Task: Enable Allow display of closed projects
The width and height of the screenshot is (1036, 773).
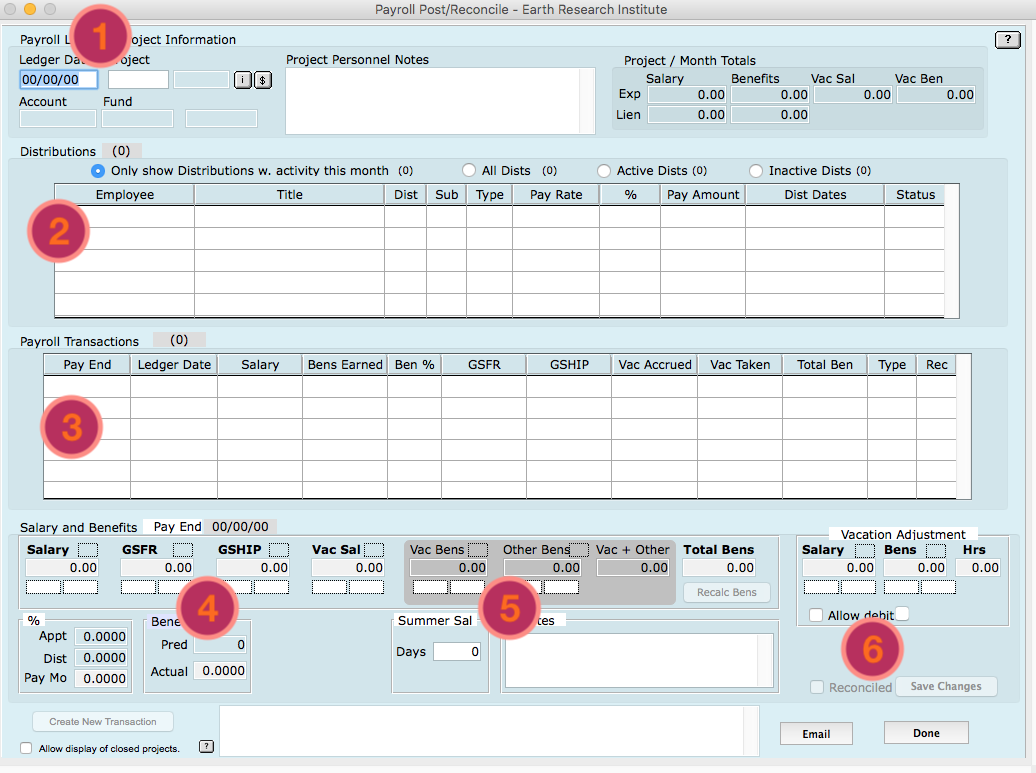Action: tap(26, 748)
